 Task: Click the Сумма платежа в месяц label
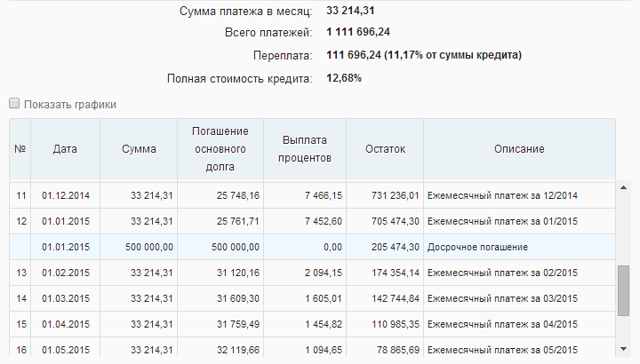click(245, 11)
